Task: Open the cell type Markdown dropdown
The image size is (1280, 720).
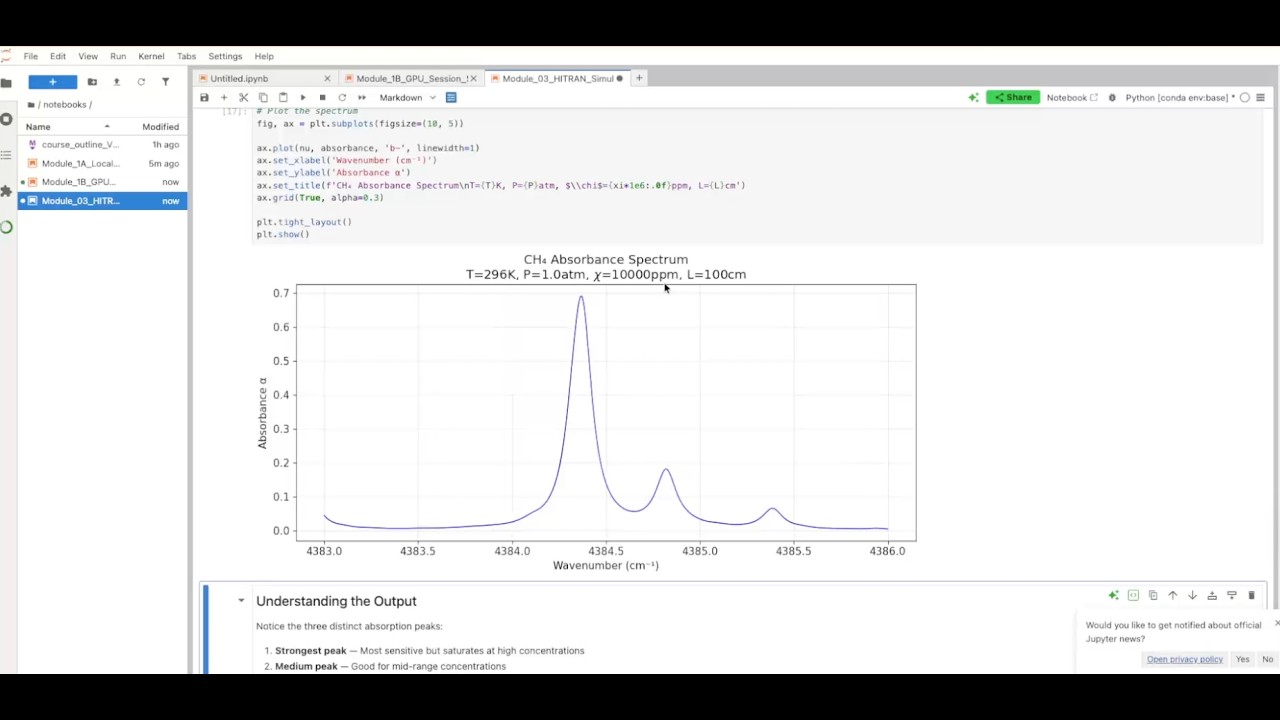Action: click(407, 98)
